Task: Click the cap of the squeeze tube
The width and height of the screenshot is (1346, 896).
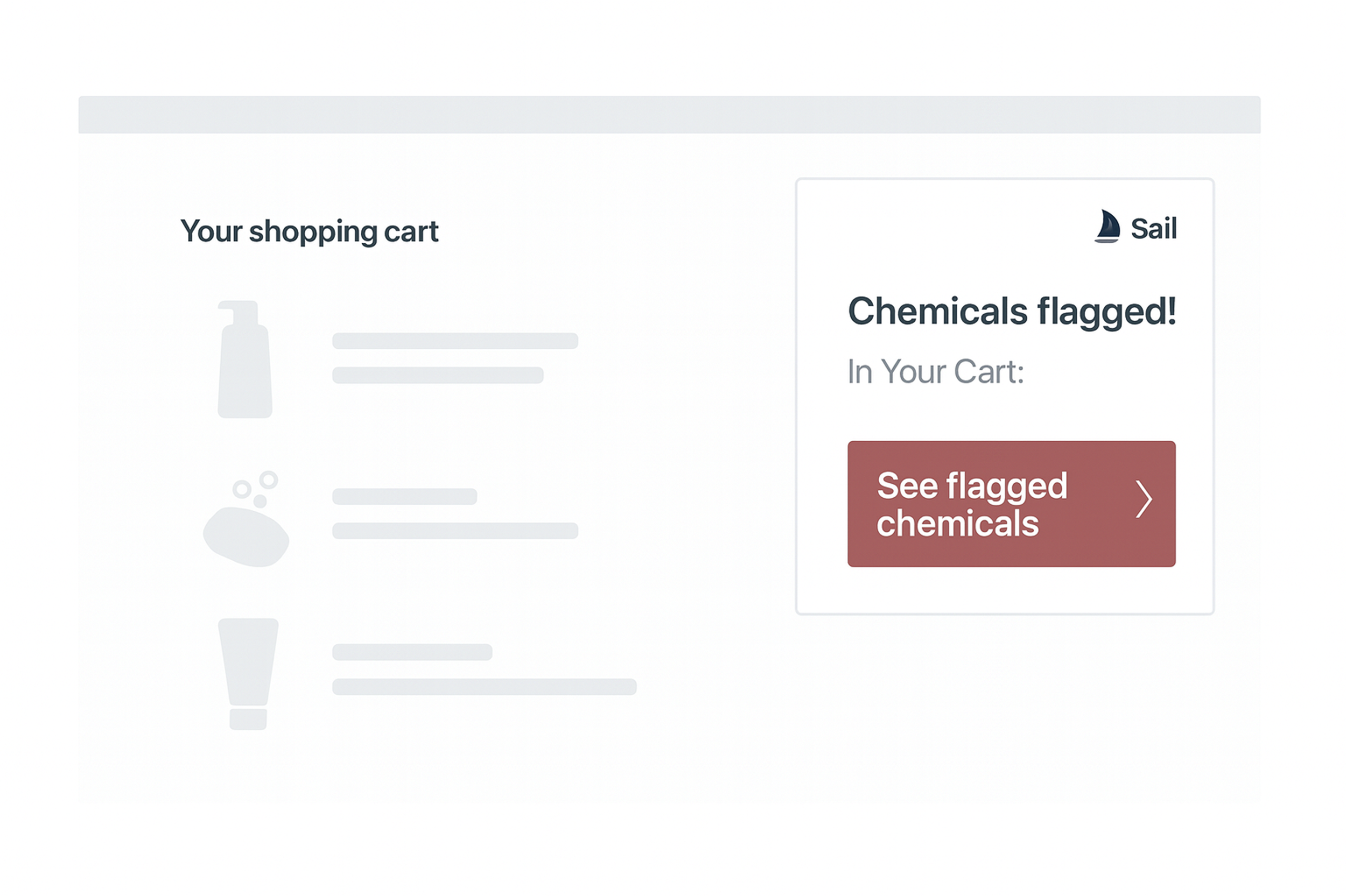Action: point(248,719)
